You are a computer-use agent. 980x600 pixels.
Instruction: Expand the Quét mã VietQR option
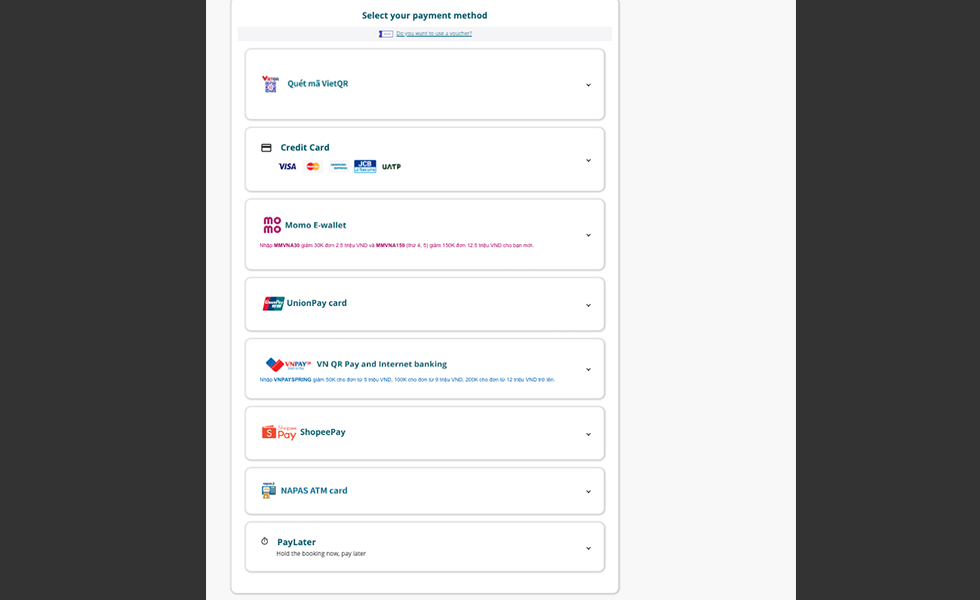click(588, 85)
